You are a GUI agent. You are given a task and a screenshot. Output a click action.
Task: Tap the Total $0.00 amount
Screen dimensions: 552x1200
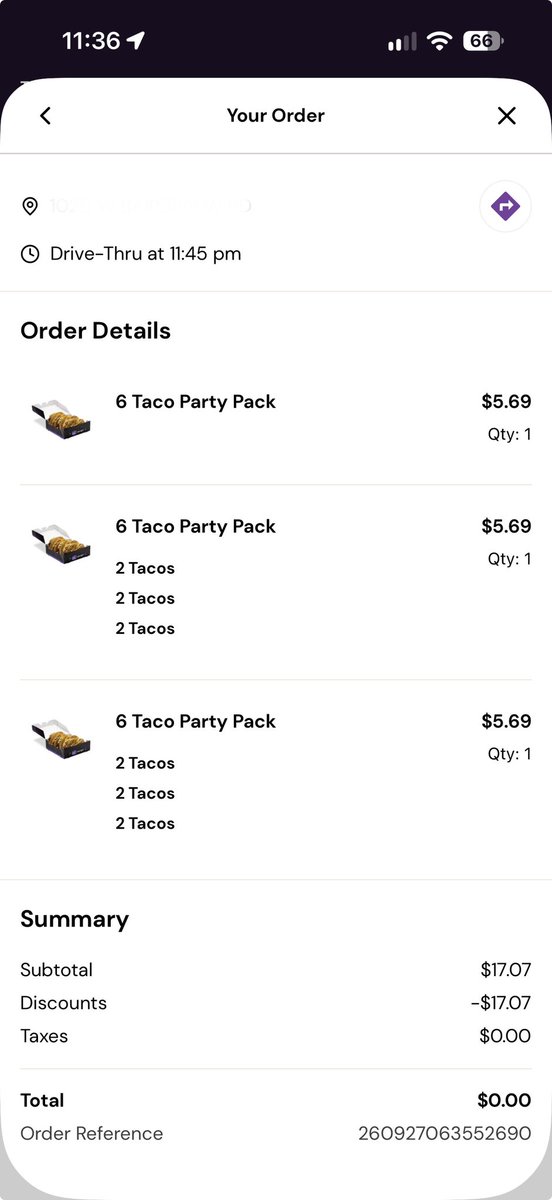click(x=504, y=1101)
